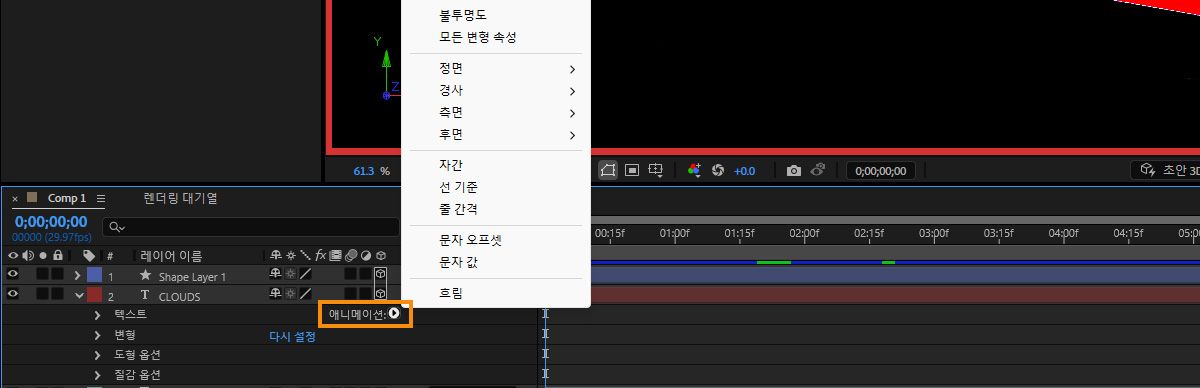
Task: Click the collapse transformations sun header icon
Action: [290, 256]
